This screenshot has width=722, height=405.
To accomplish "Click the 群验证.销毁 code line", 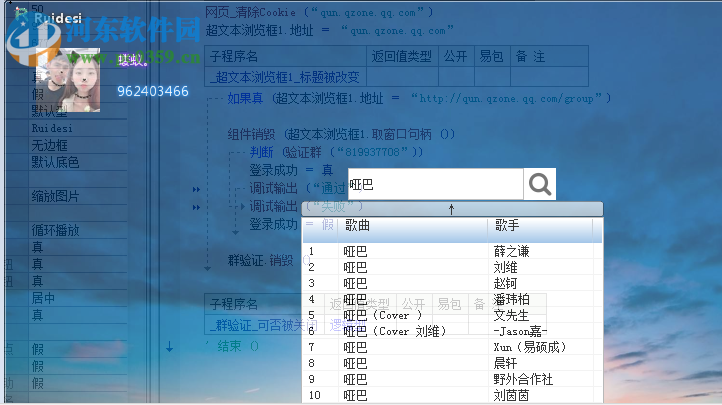I will (269, 261).
